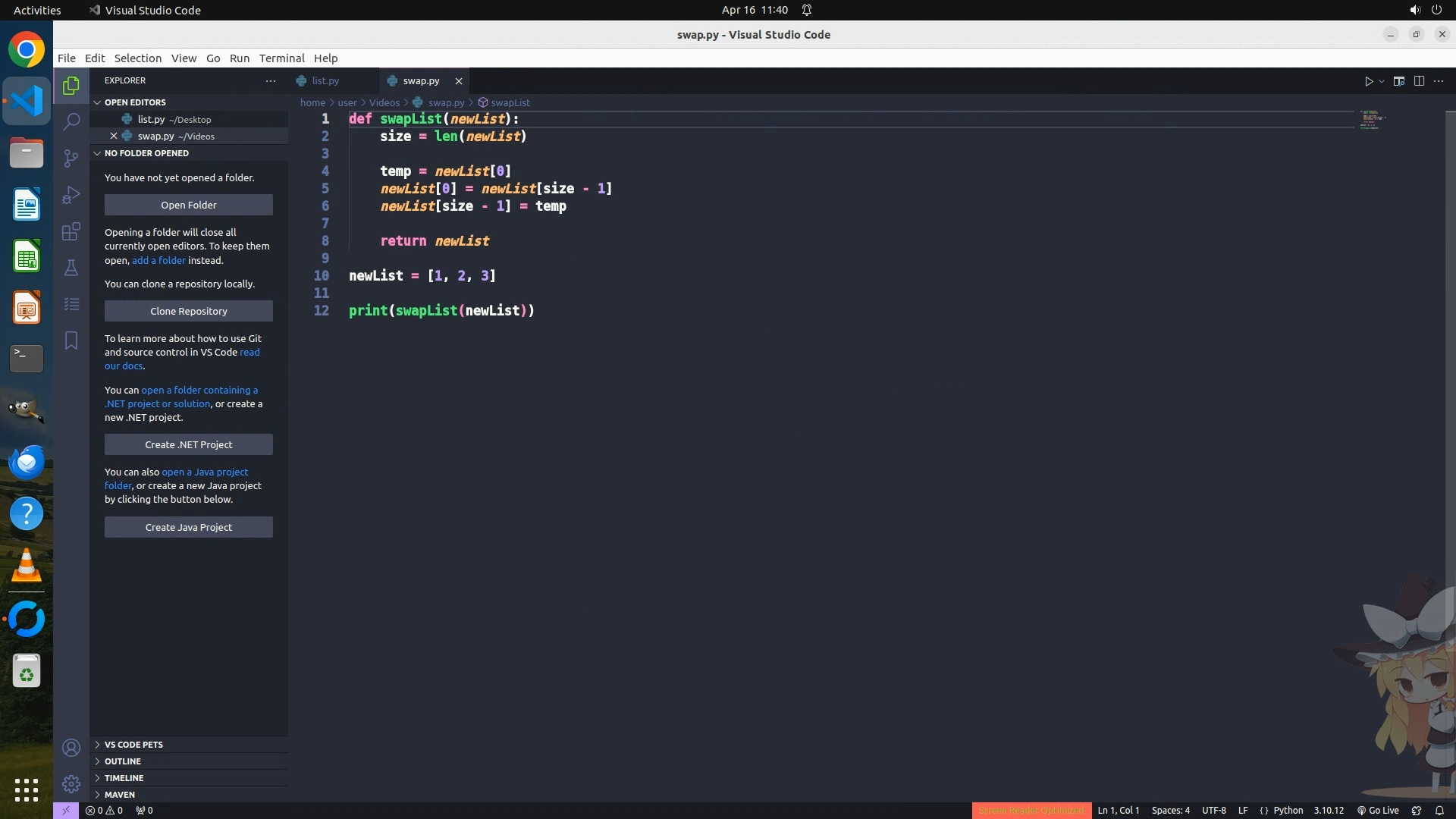Image resolution: width=1456 pixels, height=819 pixels.
Task: Open the Testing flask view
Action: pyautogui.click(x=71, y=268)
